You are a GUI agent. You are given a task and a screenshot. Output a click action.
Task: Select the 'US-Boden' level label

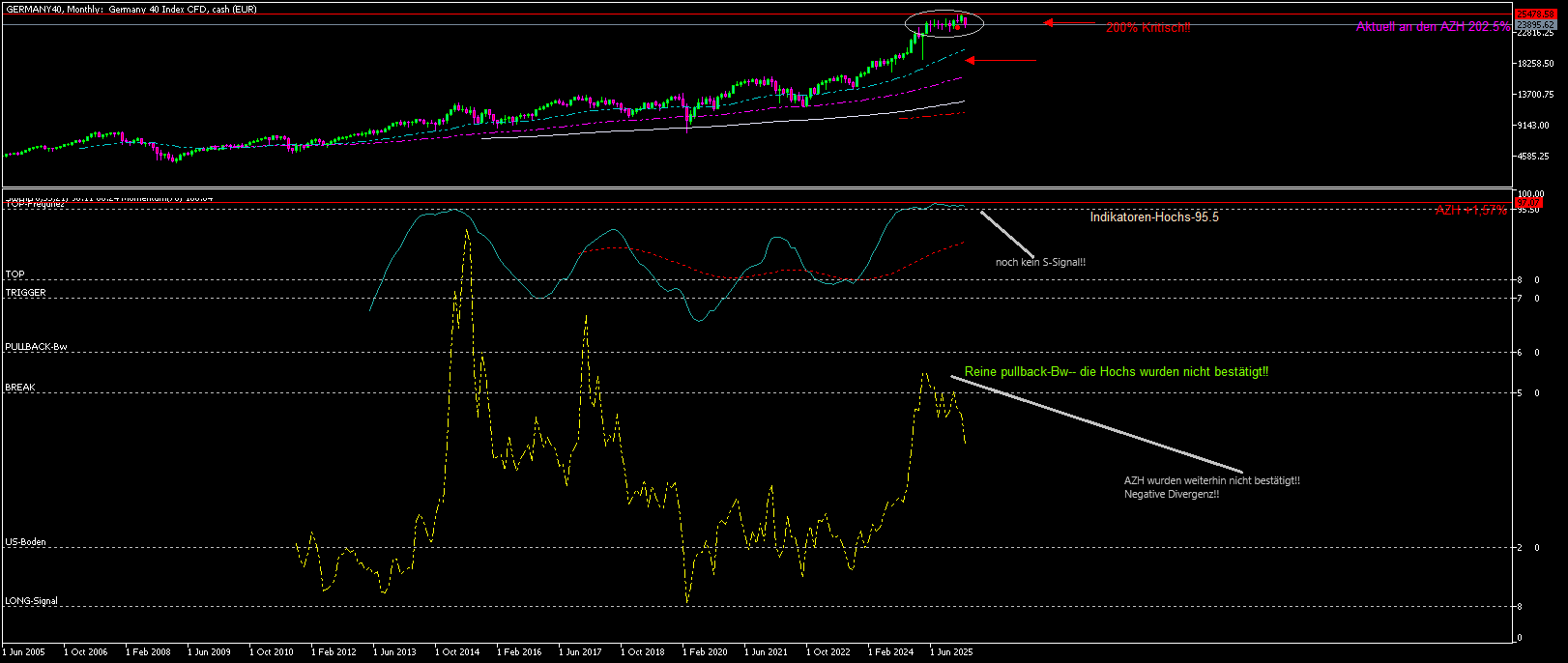(25, 542)
